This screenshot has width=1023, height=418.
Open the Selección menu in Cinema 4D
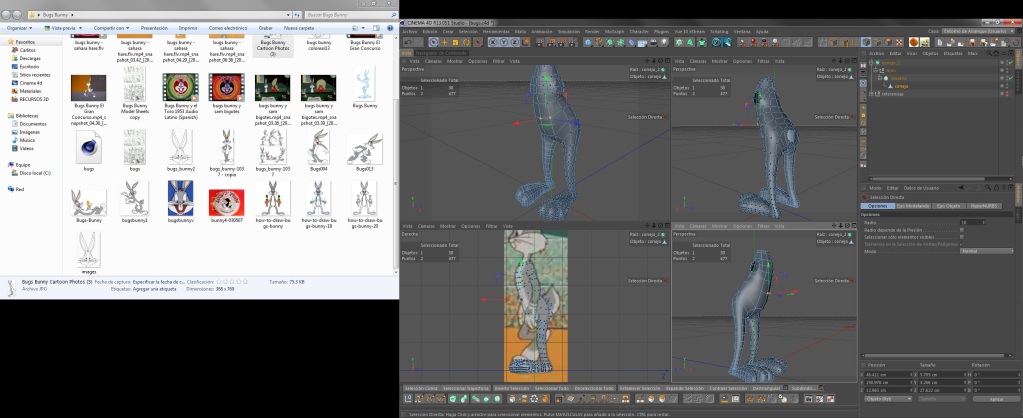click(468, 31)
